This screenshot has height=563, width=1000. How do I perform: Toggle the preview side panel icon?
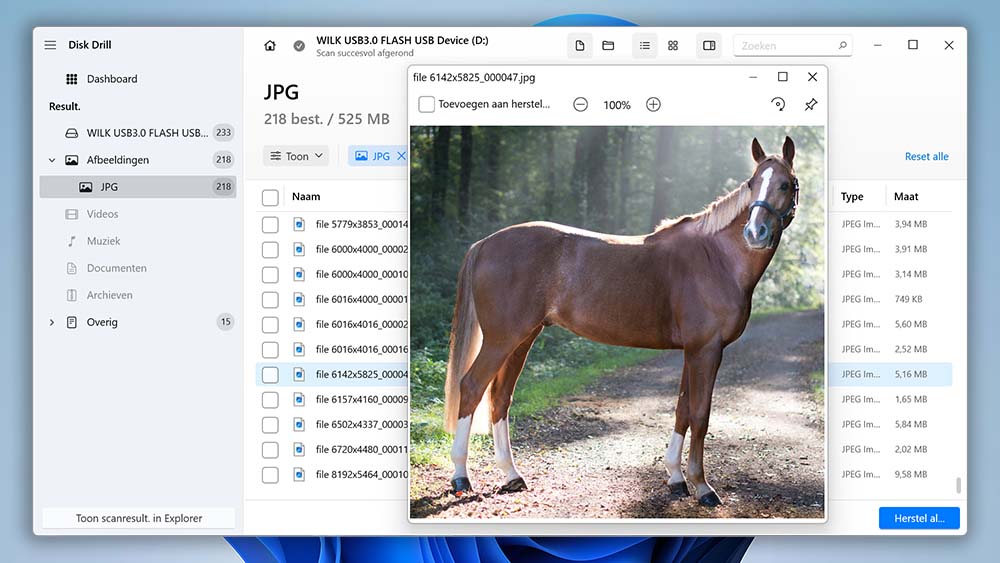709,46
